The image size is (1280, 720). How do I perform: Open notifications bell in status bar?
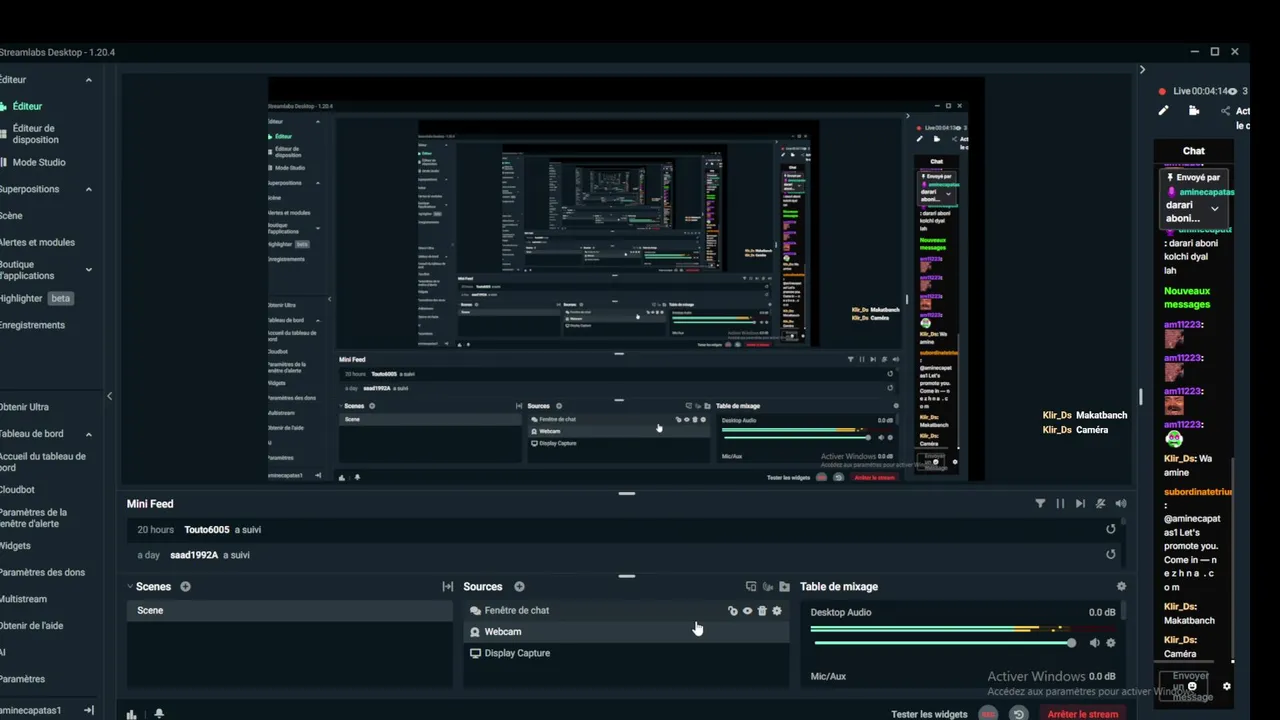[x=159, y=714]
